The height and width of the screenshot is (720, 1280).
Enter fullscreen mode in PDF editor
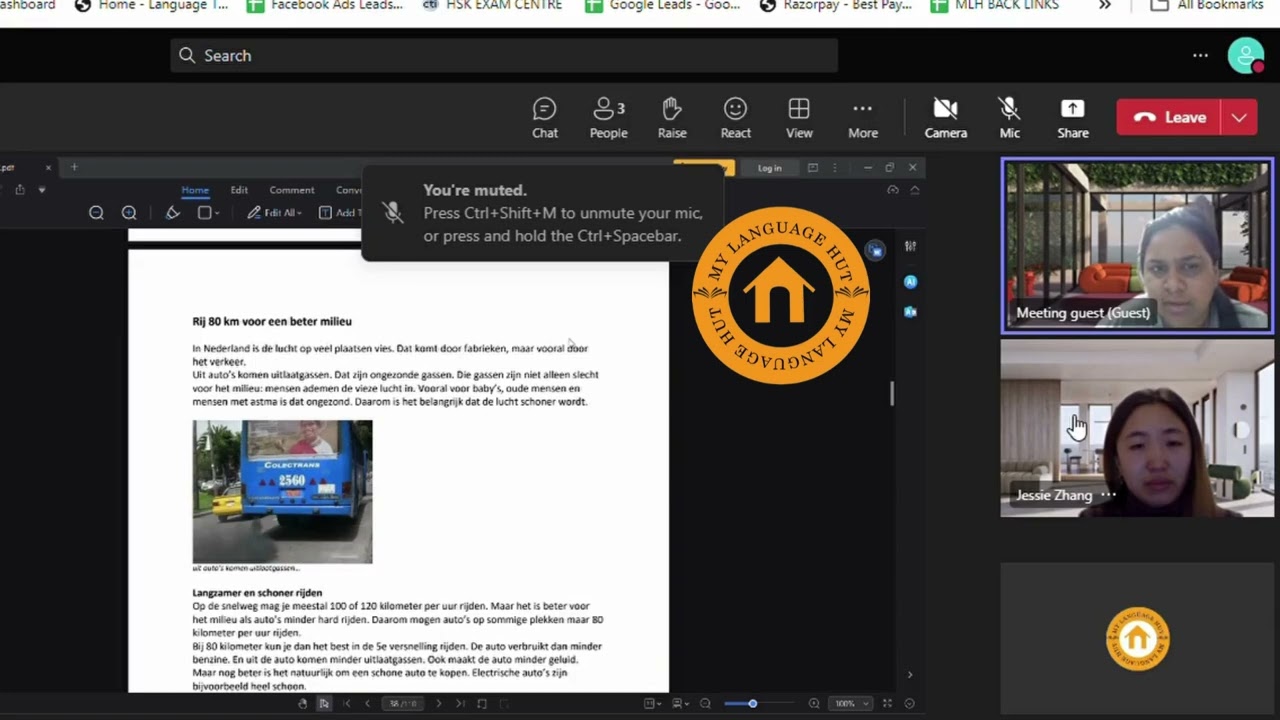(887, 704)
